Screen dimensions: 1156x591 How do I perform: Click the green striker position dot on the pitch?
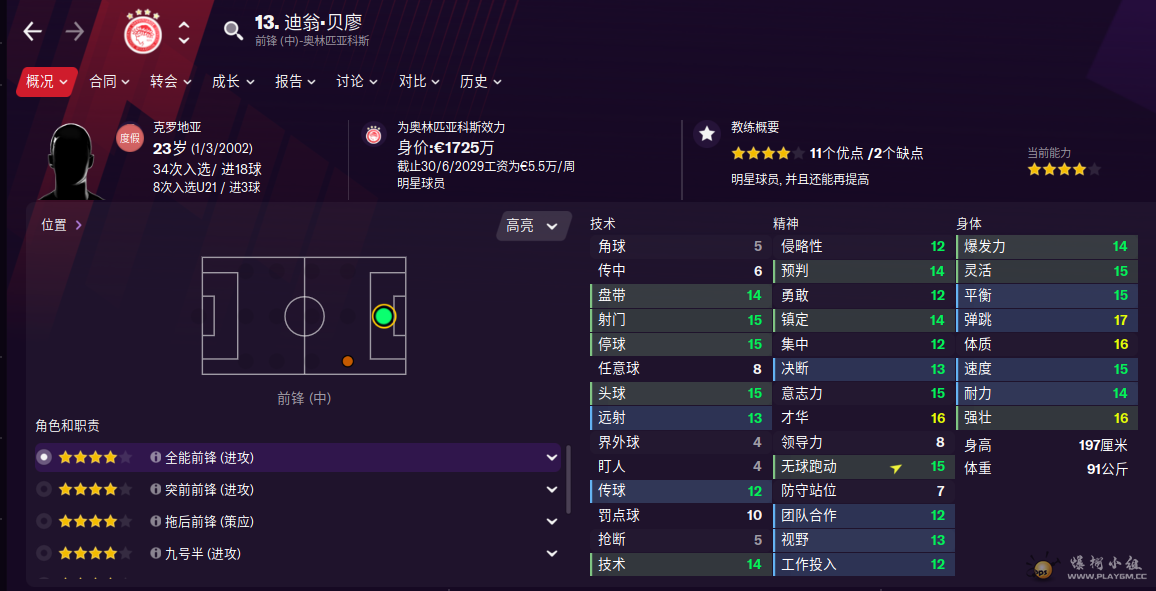383,317
